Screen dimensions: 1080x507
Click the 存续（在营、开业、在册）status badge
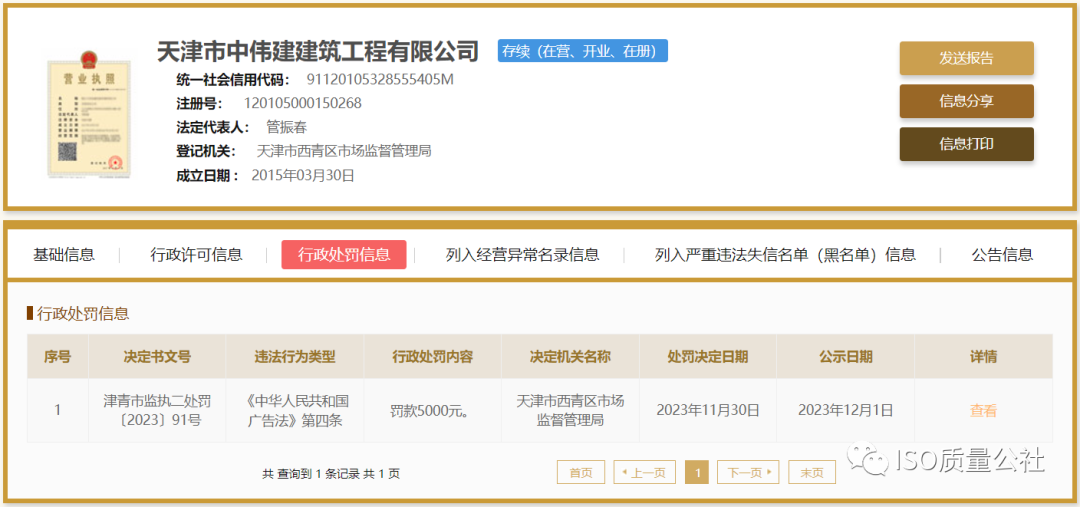pyautogui.click(x=583, y=51)
